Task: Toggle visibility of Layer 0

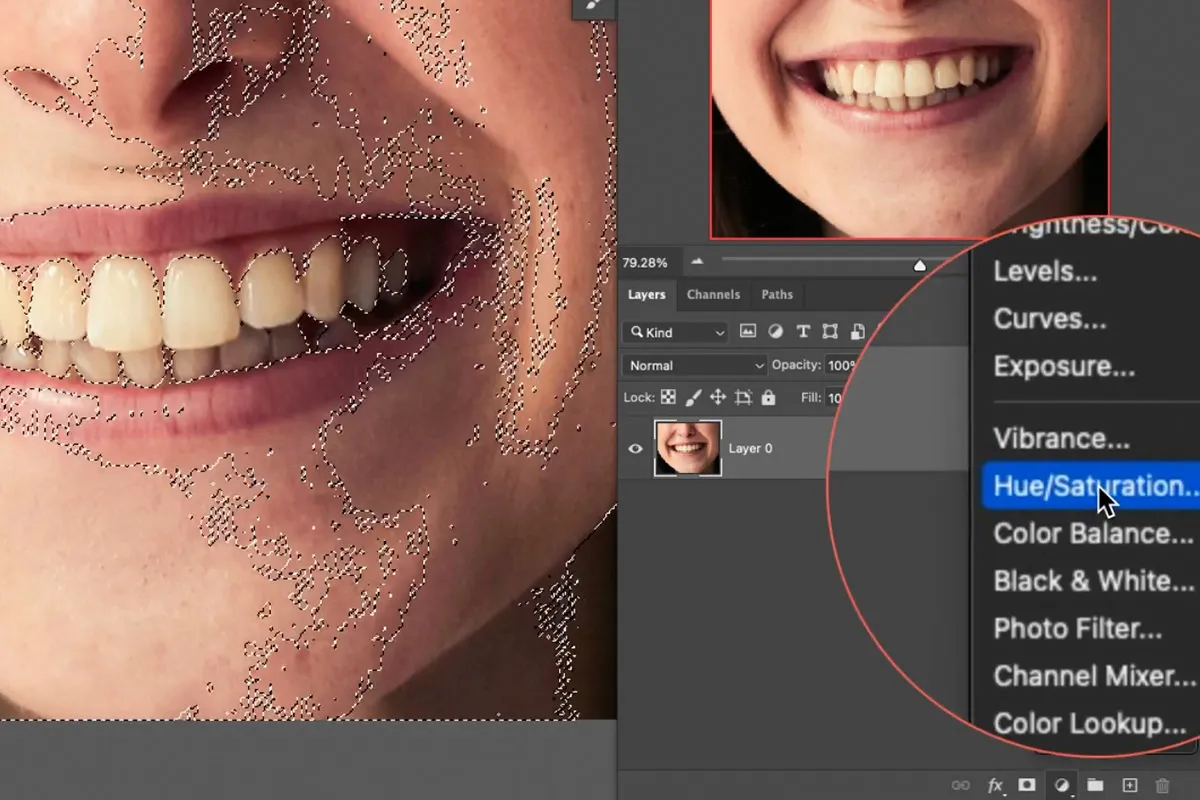Action: tap(636, 448)
